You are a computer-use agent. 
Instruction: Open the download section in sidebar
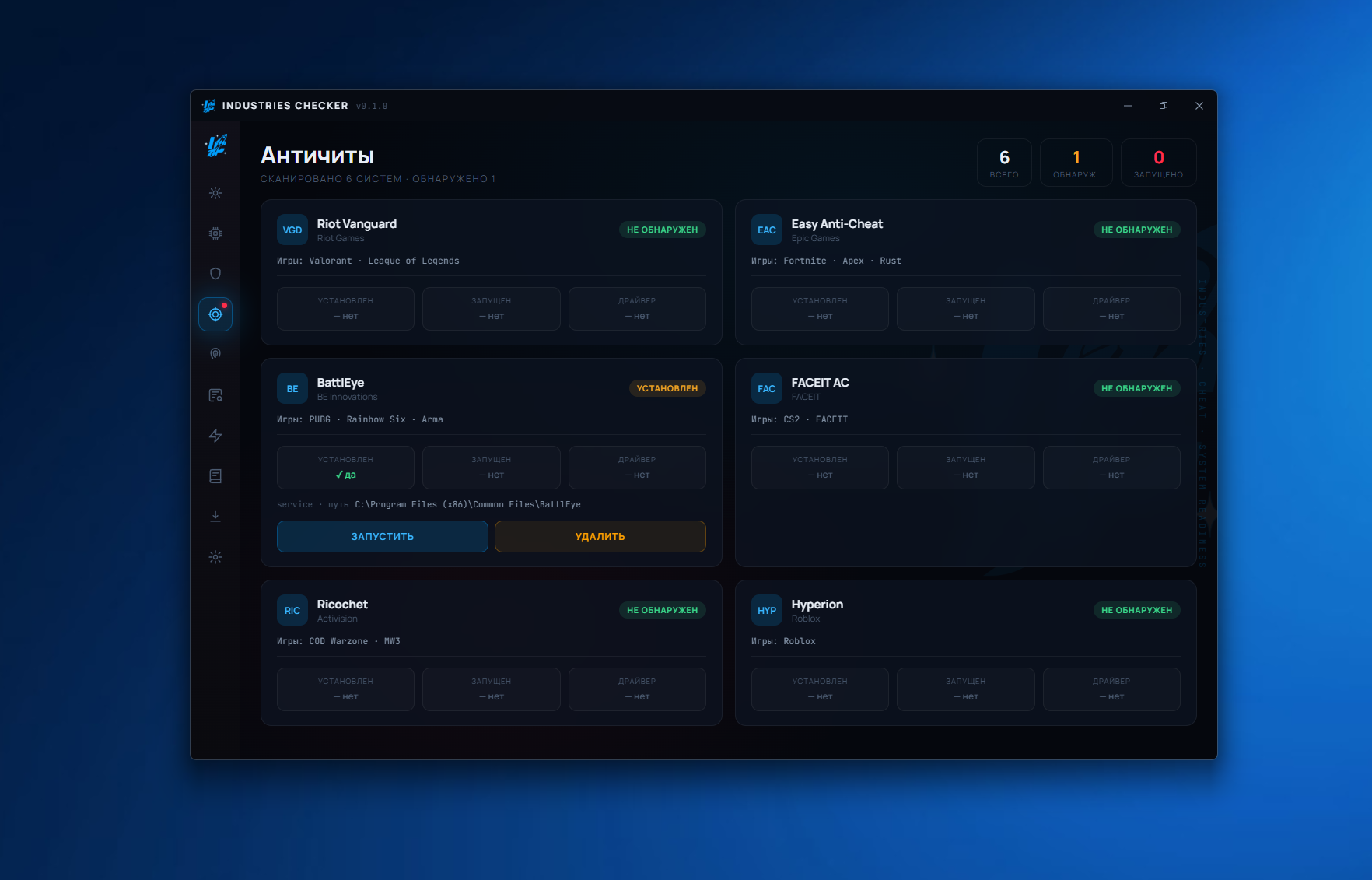pos(215,517)
